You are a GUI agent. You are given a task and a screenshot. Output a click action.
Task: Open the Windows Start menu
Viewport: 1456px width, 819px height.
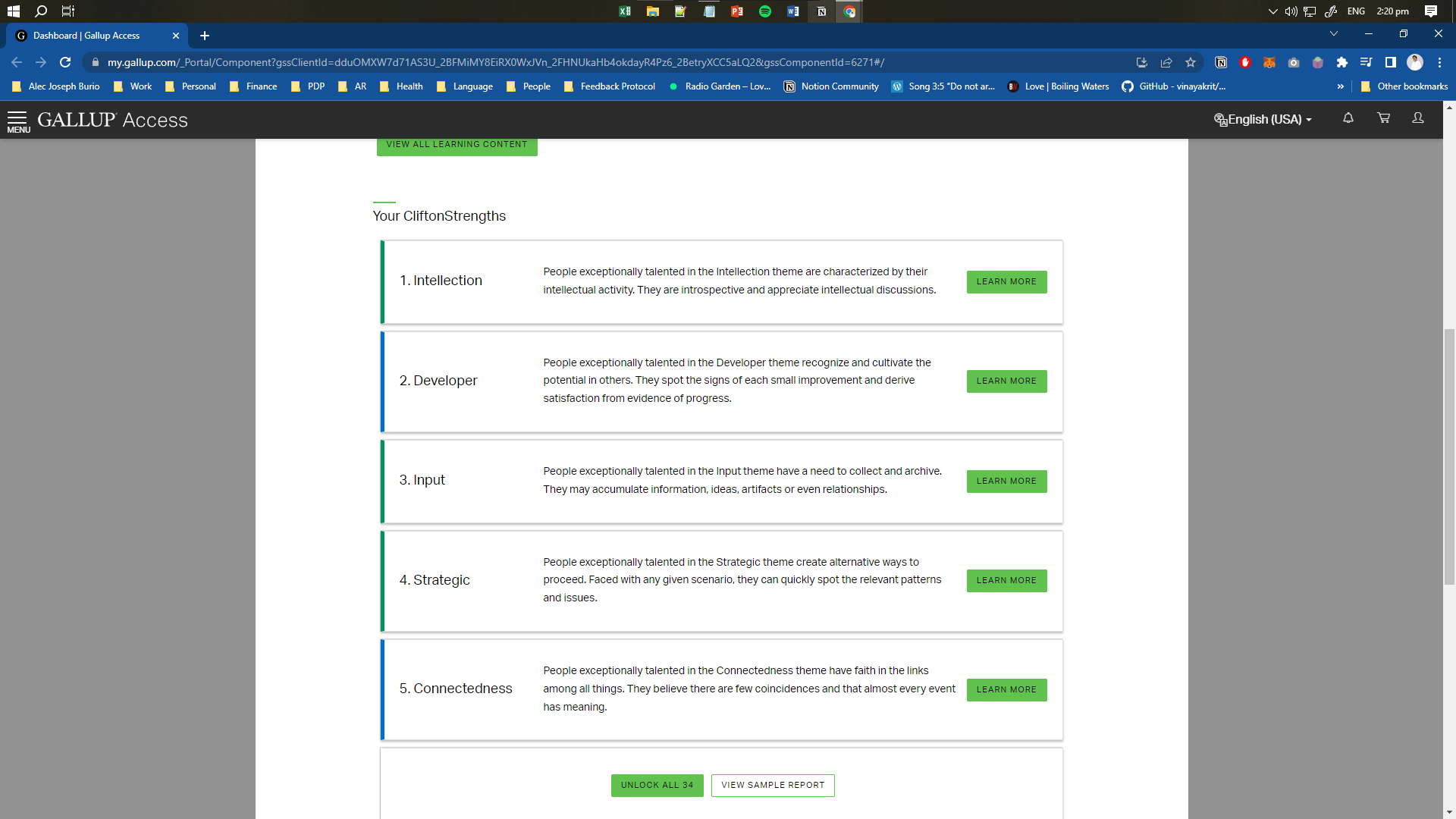13,11
